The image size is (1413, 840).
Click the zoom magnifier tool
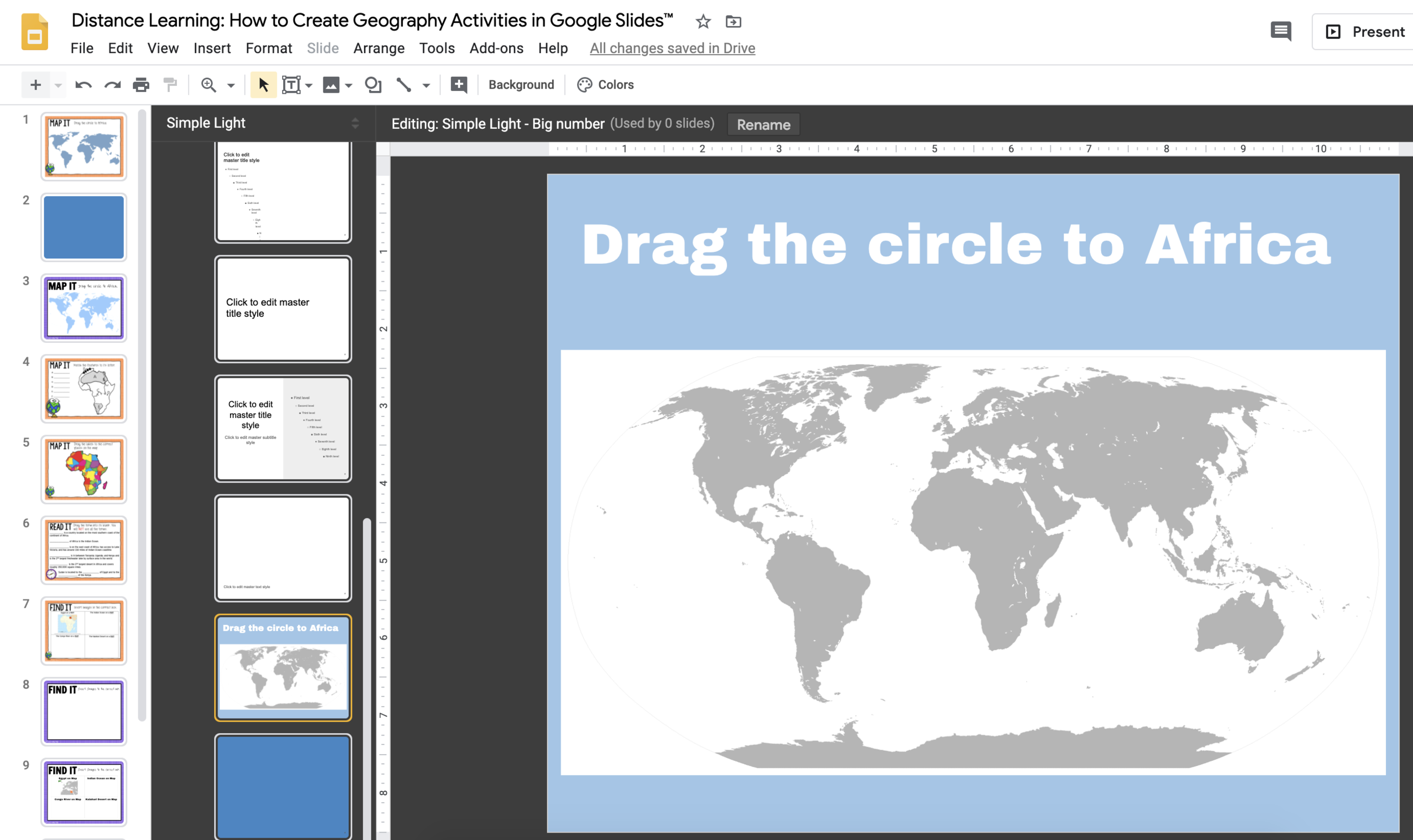click(209, 85)
